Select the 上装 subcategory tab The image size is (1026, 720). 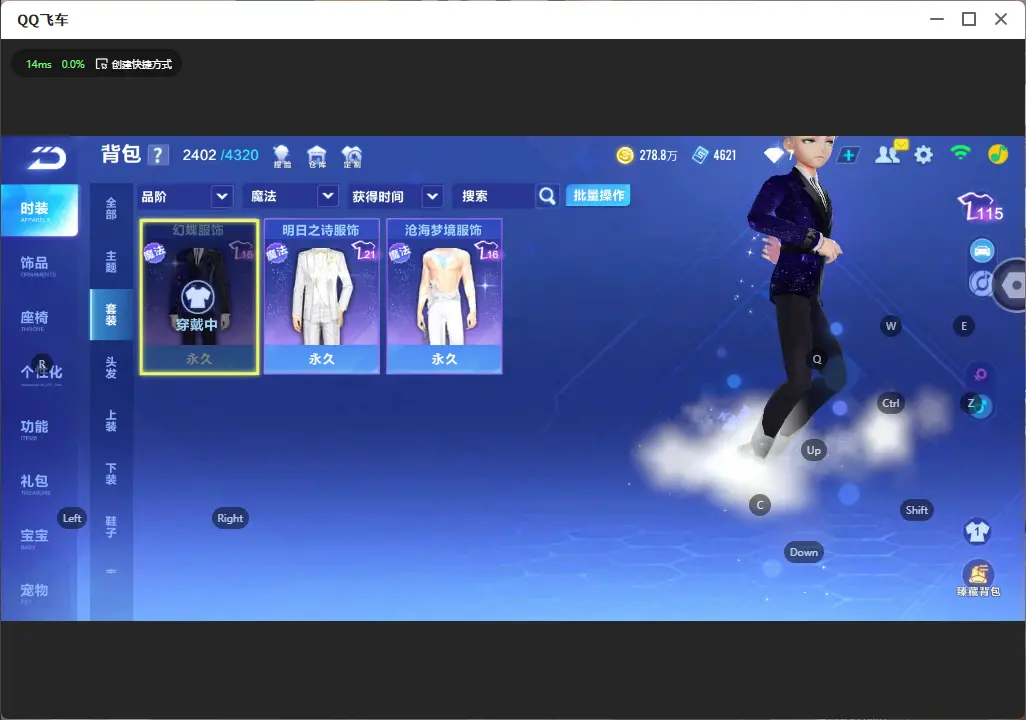(111, 421)
